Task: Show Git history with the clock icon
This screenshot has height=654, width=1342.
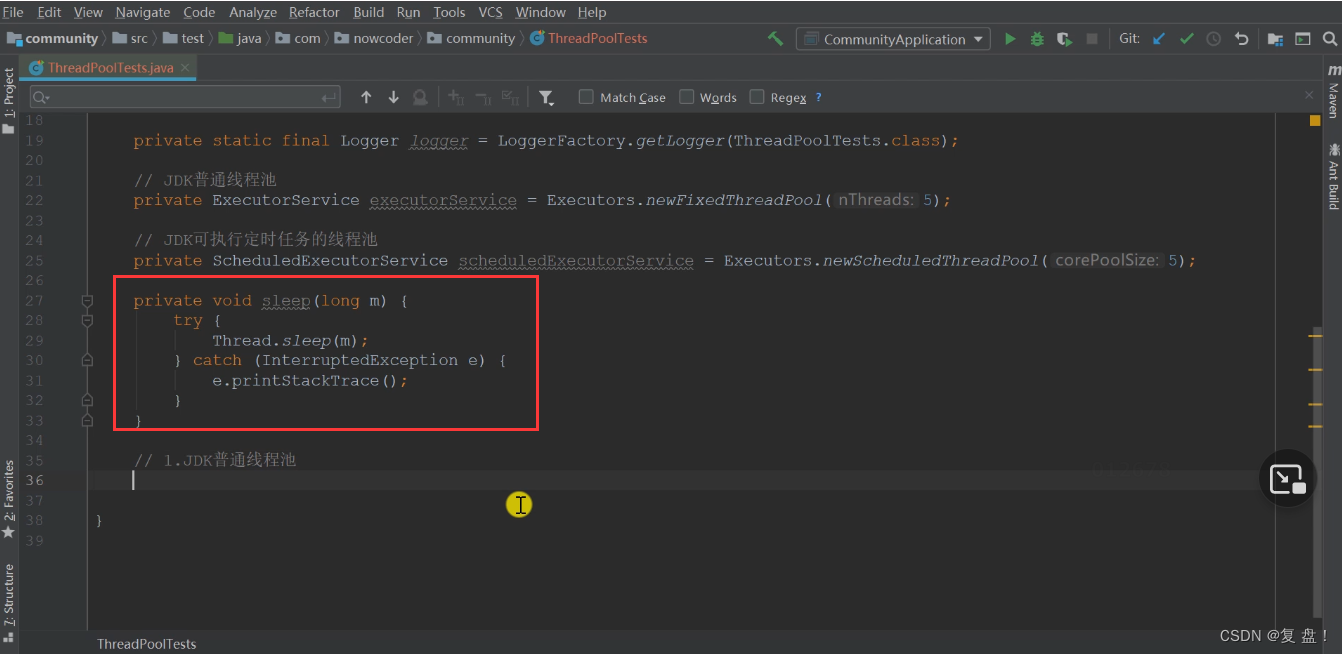Action: click(x=1213, y=39)
